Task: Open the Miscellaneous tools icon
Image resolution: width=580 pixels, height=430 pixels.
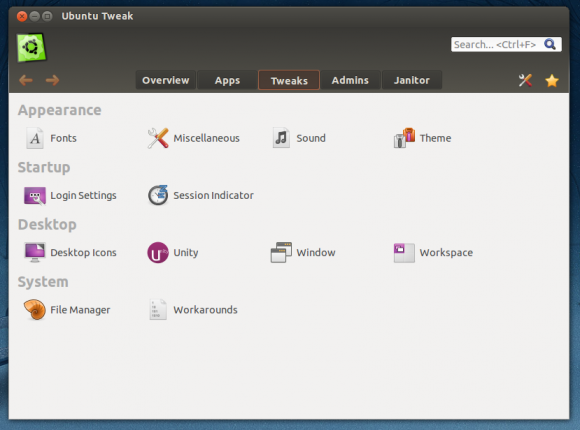Action: (x=158, y=138)
